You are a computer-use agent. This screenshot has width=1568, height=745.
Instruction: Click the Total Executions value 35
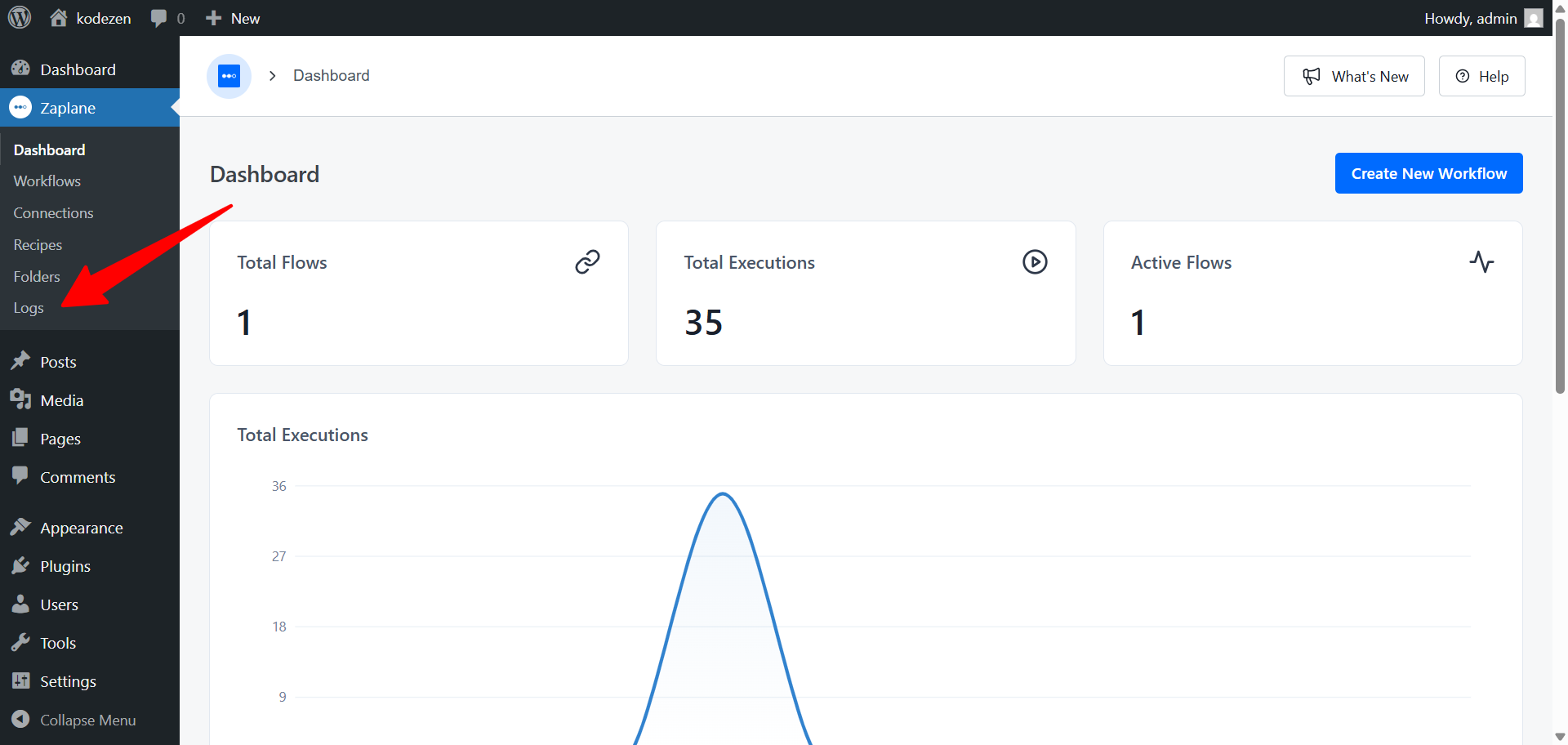coord(703,322)
